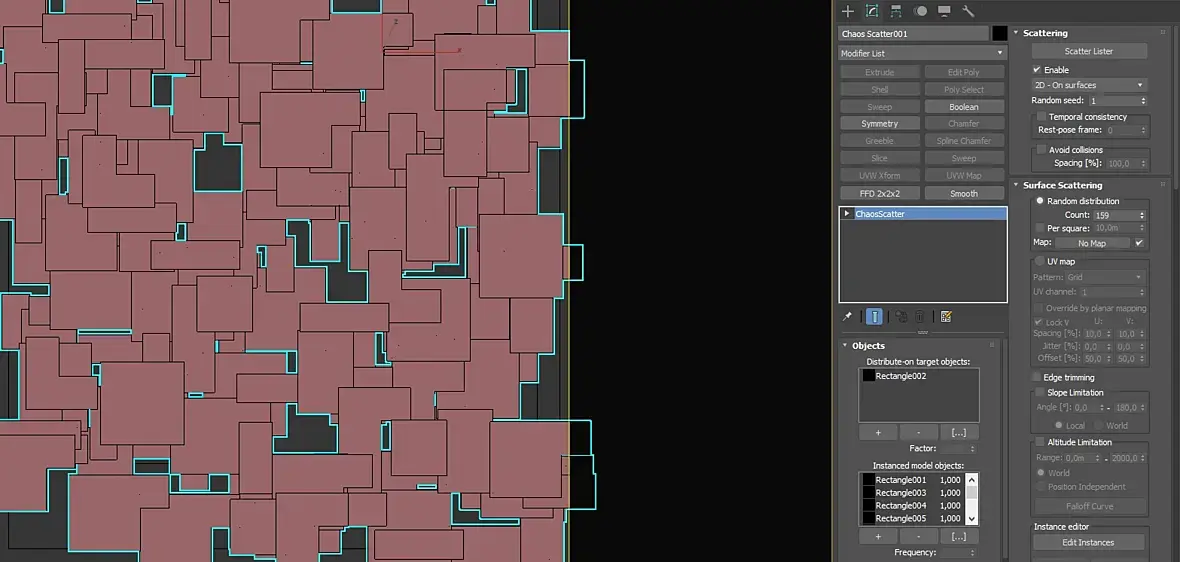1180x562 pixels.
Task: Toggle Show end result icon
Action: click(x=874, y=317)
